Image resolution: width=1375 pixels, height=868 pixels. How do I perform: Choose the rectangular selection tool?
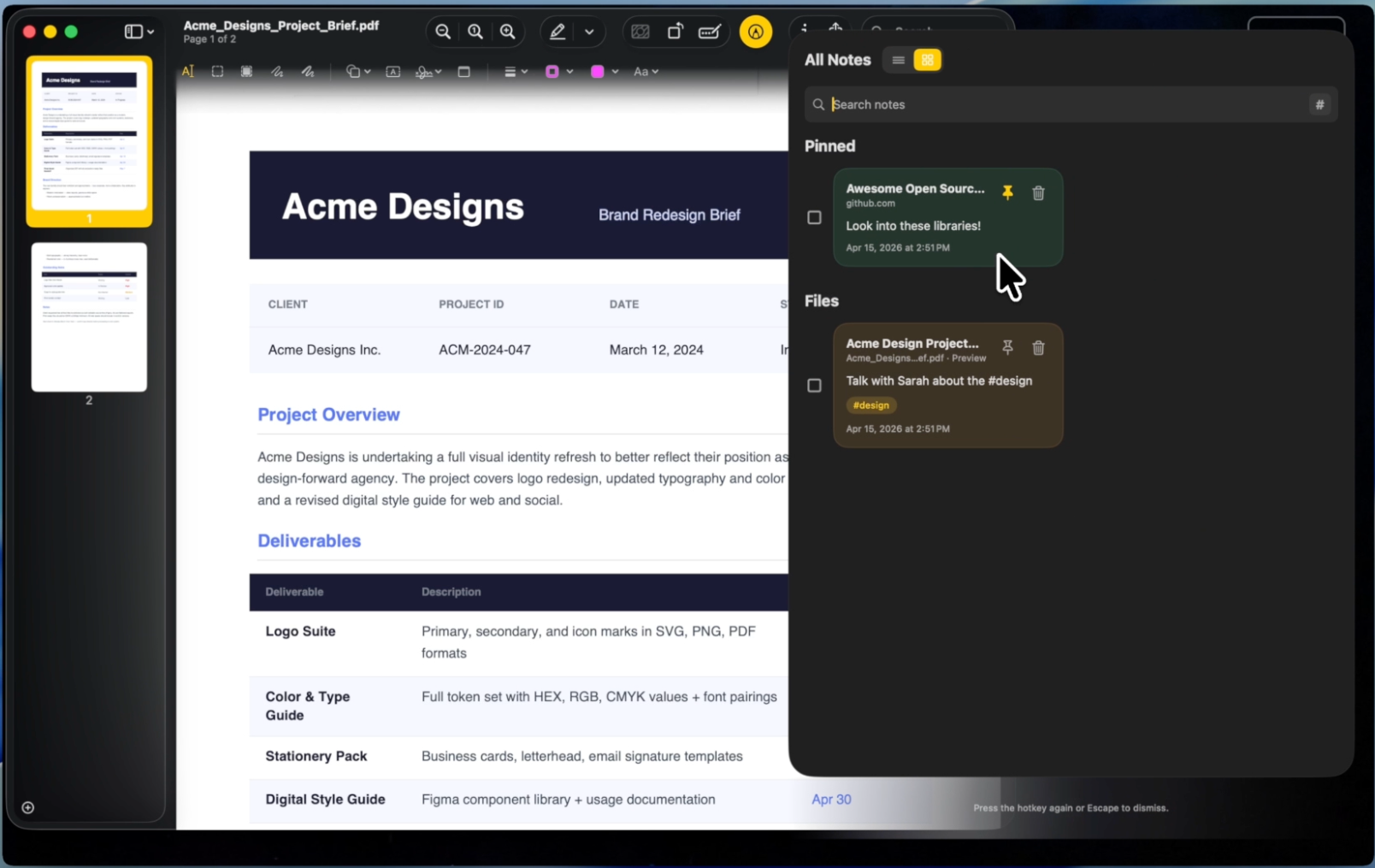point(217,72)
